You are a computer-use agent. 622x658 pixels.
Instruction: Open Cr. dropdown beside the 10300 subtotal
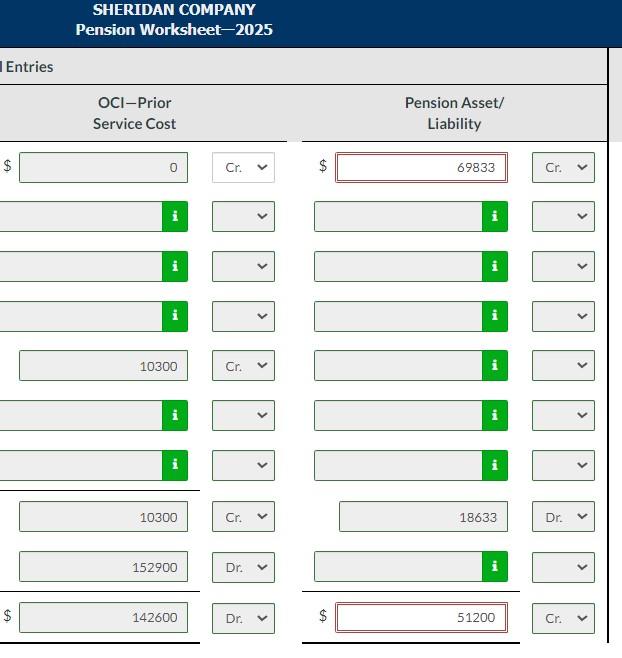(x=243, y=517)
